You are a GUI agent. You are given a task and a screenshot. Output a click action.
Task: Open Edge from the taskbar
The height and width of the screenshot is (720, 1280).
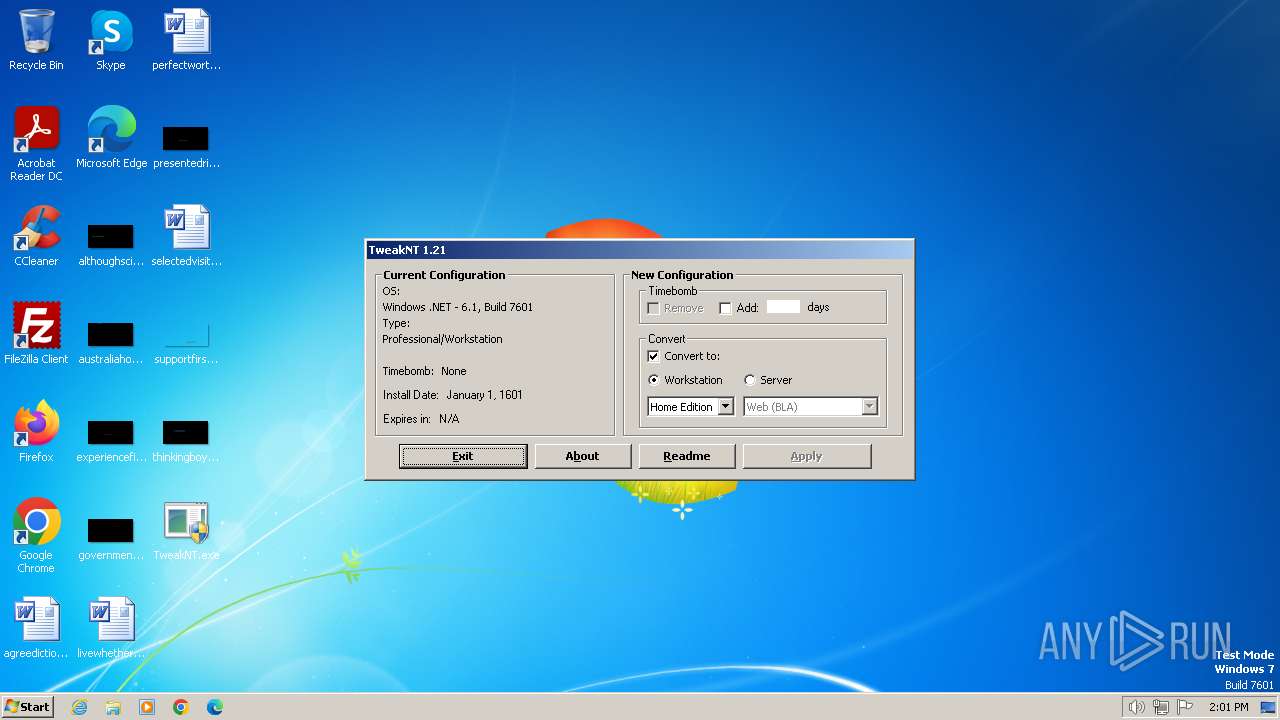tap(215, 707)
